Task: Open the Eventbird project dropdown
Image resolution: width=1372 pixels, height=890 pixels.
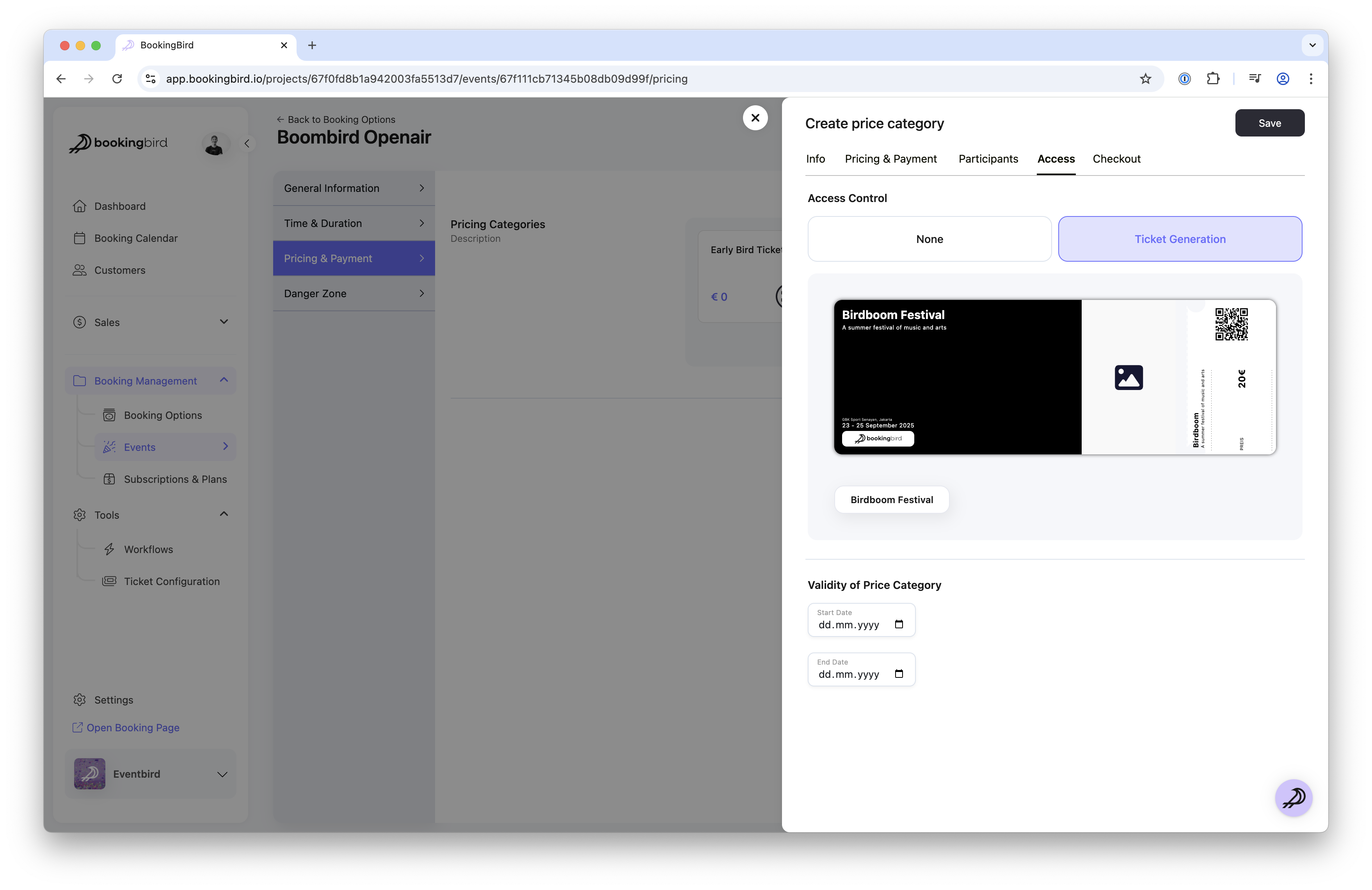Action: click(222, 774)
